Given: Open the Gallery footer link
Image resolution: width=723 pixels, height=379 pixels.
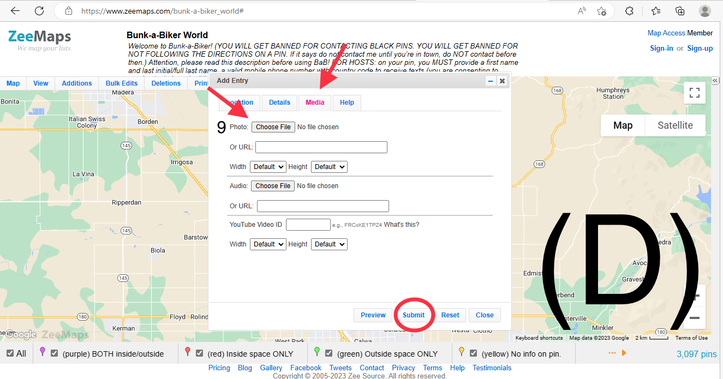Looking at the screenshot, I should tap(271, 367).
